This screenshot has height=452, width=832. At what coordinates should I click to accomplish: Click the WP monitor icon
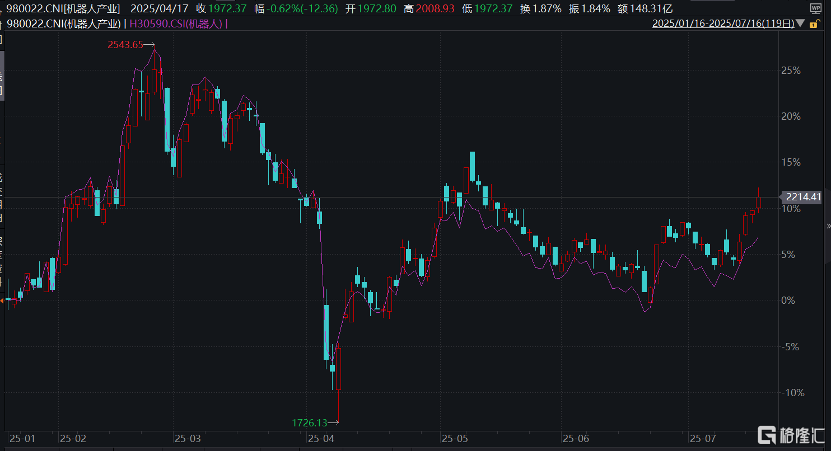tap(815, 8)
